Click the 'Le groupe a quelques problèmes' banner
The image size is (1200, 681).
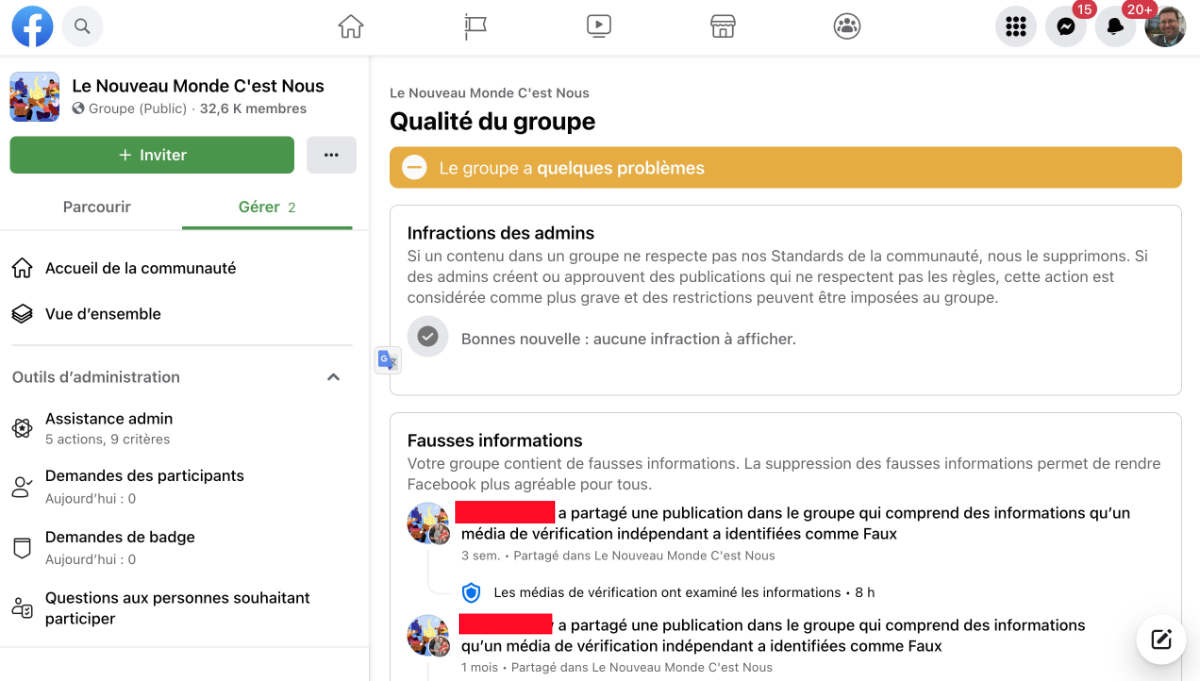pos(785,168)
